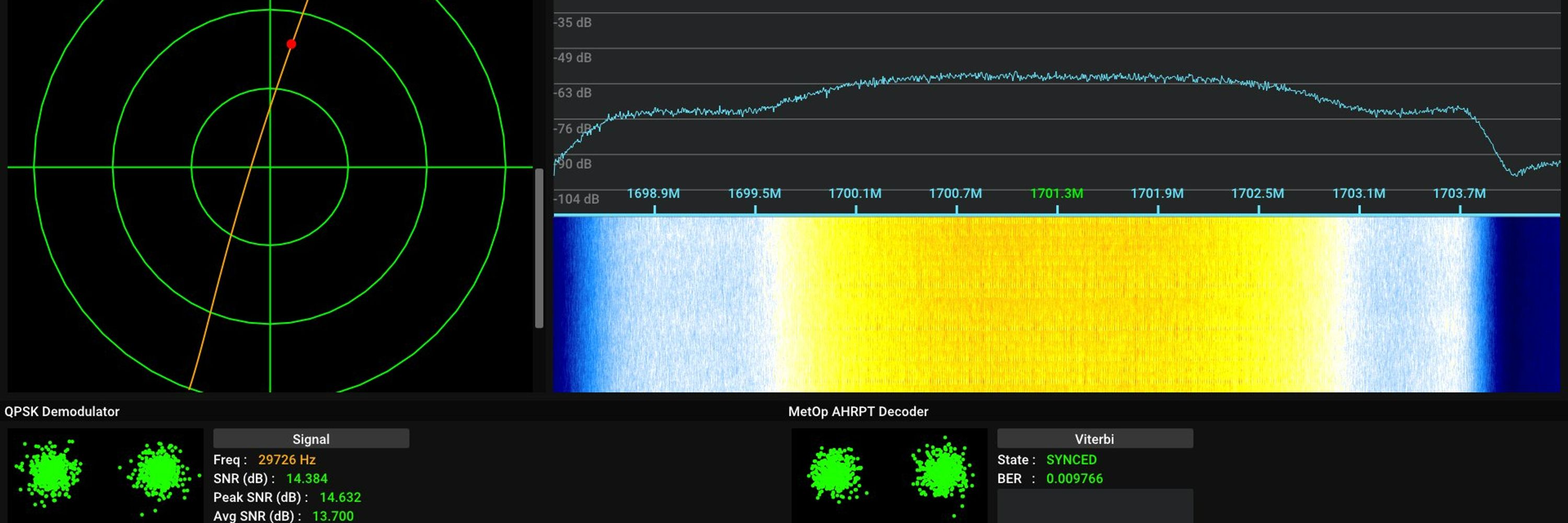The width and height of the screenshot is (1568, 523).
Task: Click the Peak SNR value 14.632
Action: [x=340, y=497]
